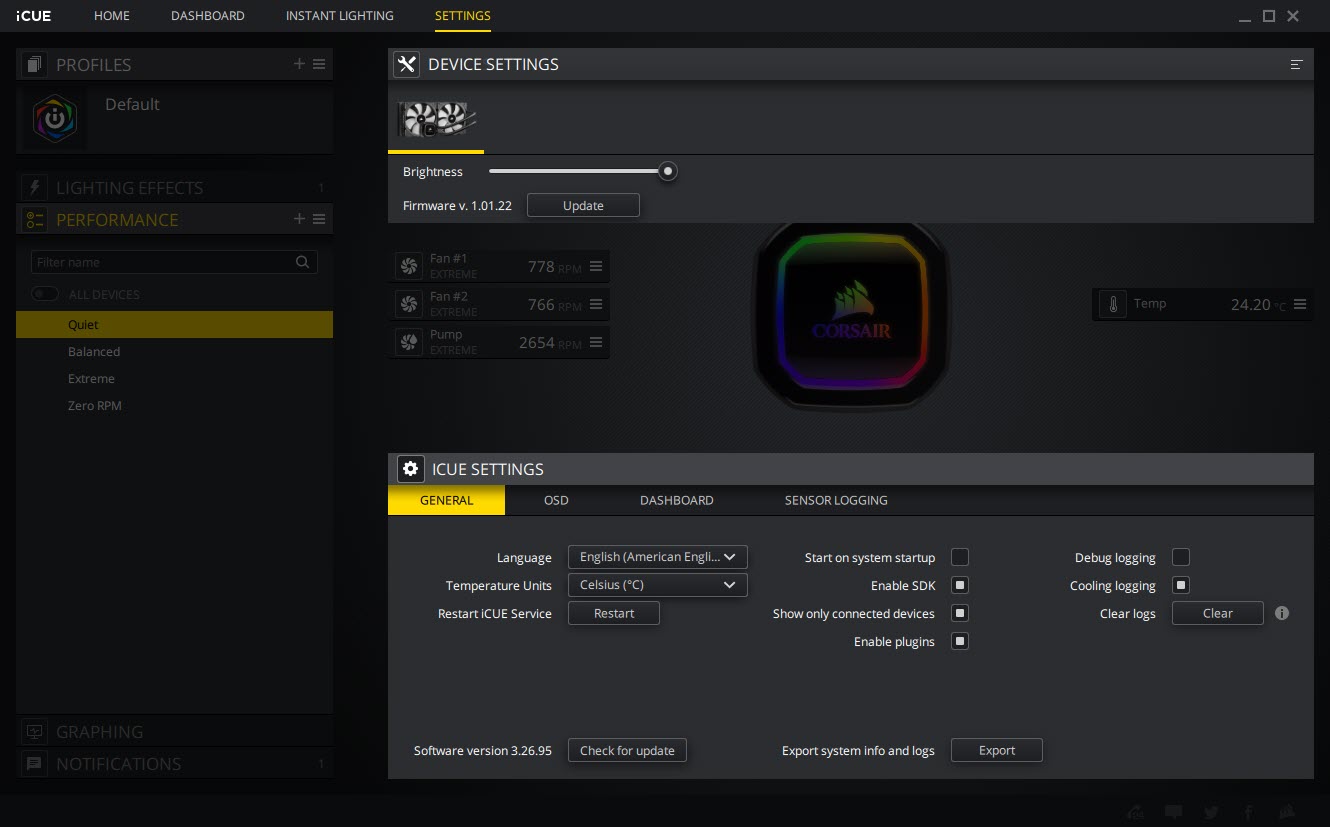Open the Temperature Units dropdown
The height and width of the screenshot is (827, 1330).
pos(657,585)
